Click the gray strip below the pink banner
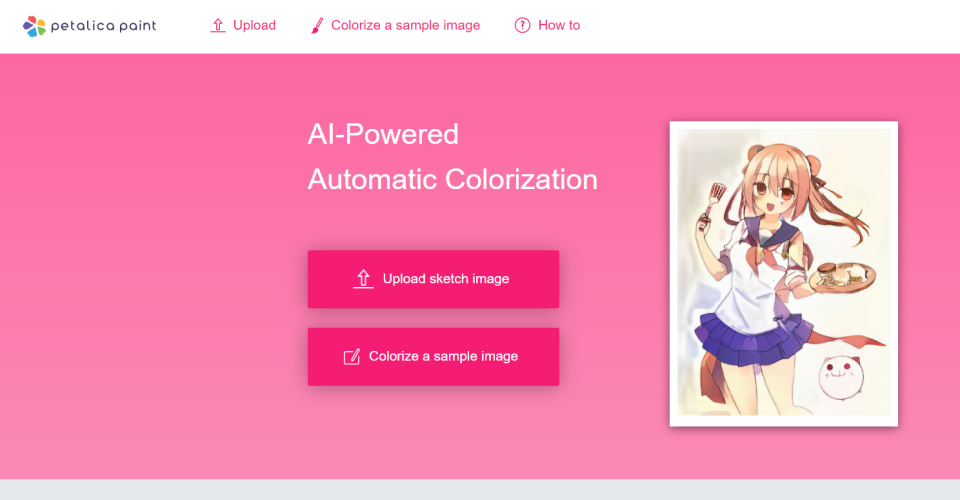 tap(480, 490)
